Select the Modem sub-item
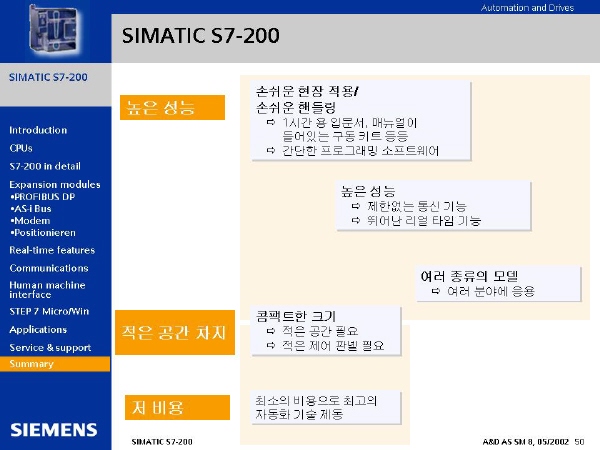The image size is (600, 450). pyautogui.click(x=31, y=221)
